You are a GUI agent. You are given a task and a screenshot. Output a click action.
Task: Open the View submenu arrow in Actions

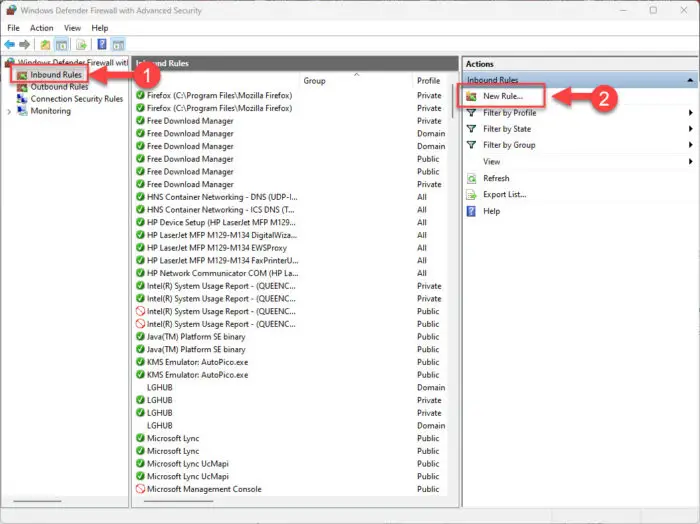point(691,162)
